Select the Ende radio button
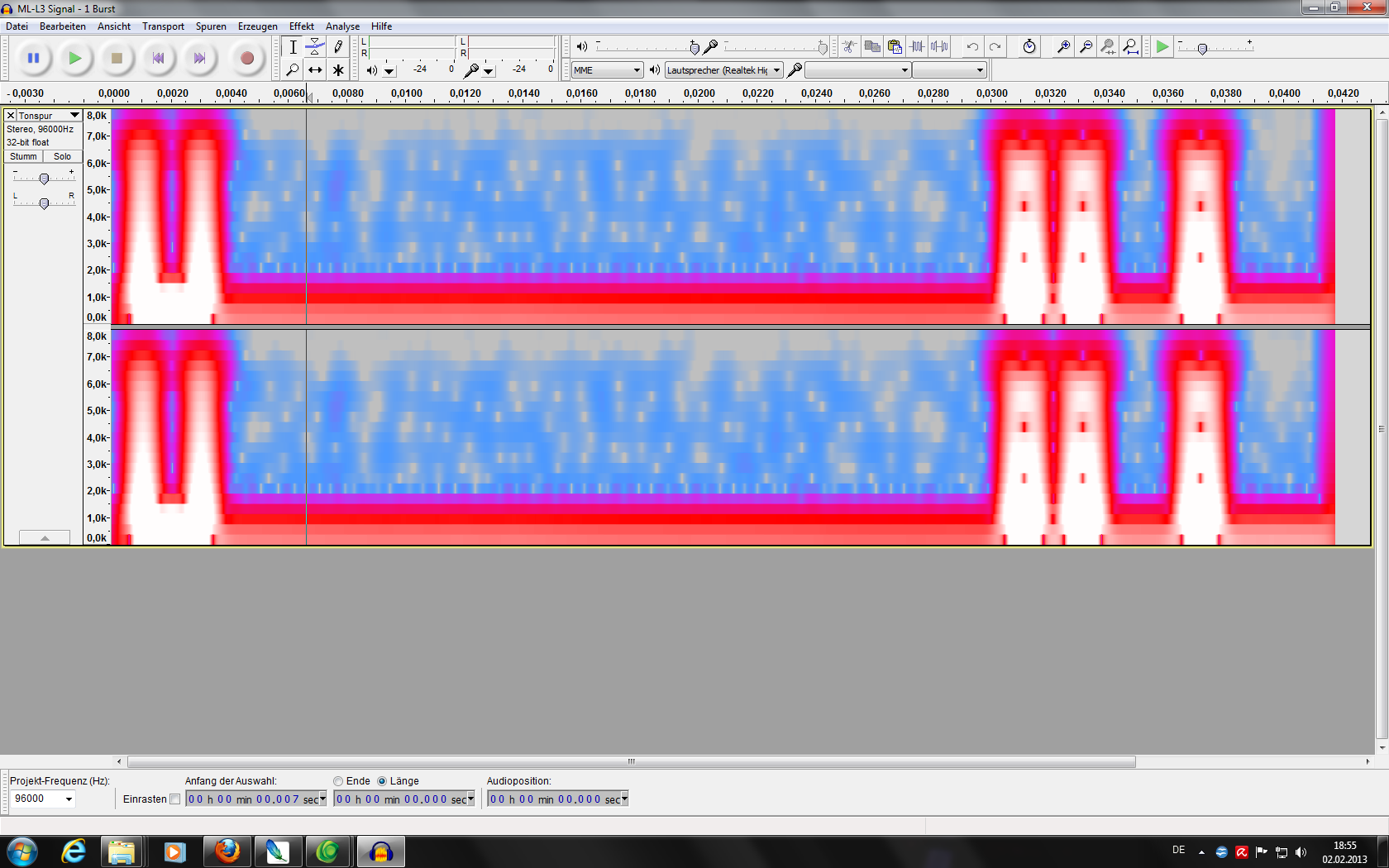The image size is (1389, 868). coord(338,781)
